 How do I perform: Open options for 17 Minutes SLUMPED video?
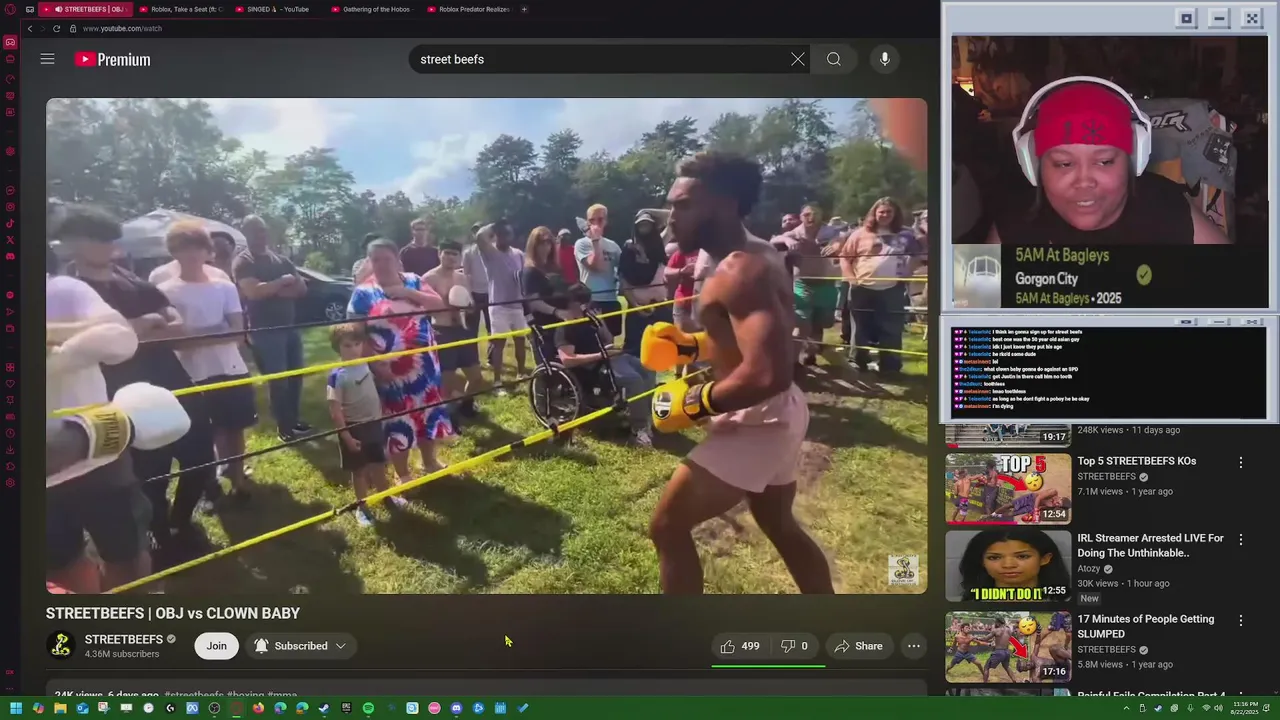pyautogui.click(x=1241, y=620)
